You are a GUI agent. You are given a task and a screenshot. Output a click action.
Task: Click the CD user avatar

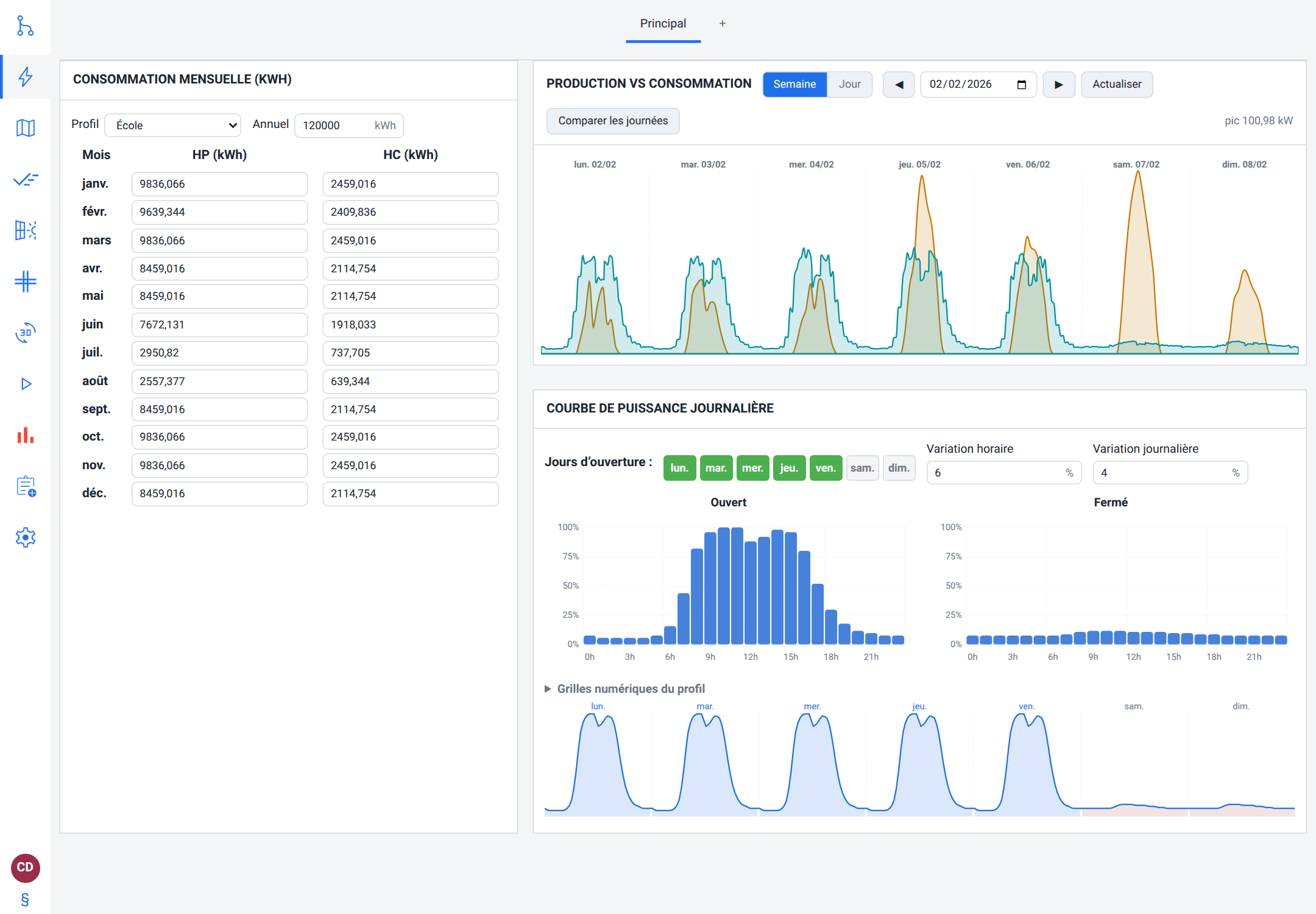(x=25, y=868)
